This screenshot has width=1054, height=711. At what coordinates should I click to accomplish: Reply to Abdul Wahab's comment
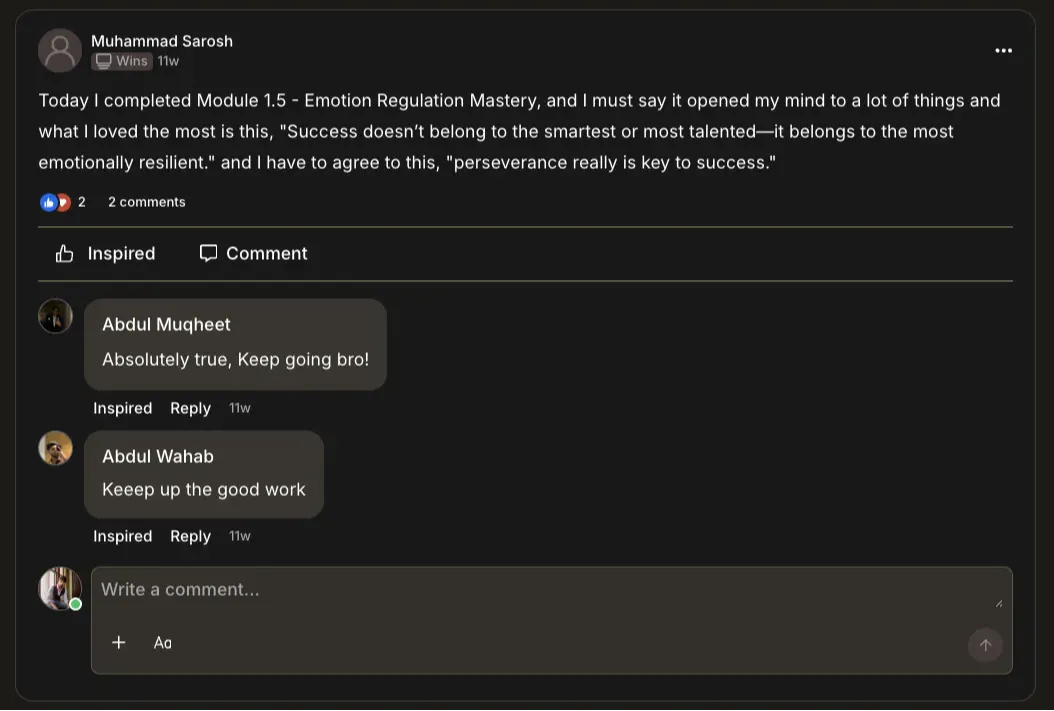click(x=190, y=536)
